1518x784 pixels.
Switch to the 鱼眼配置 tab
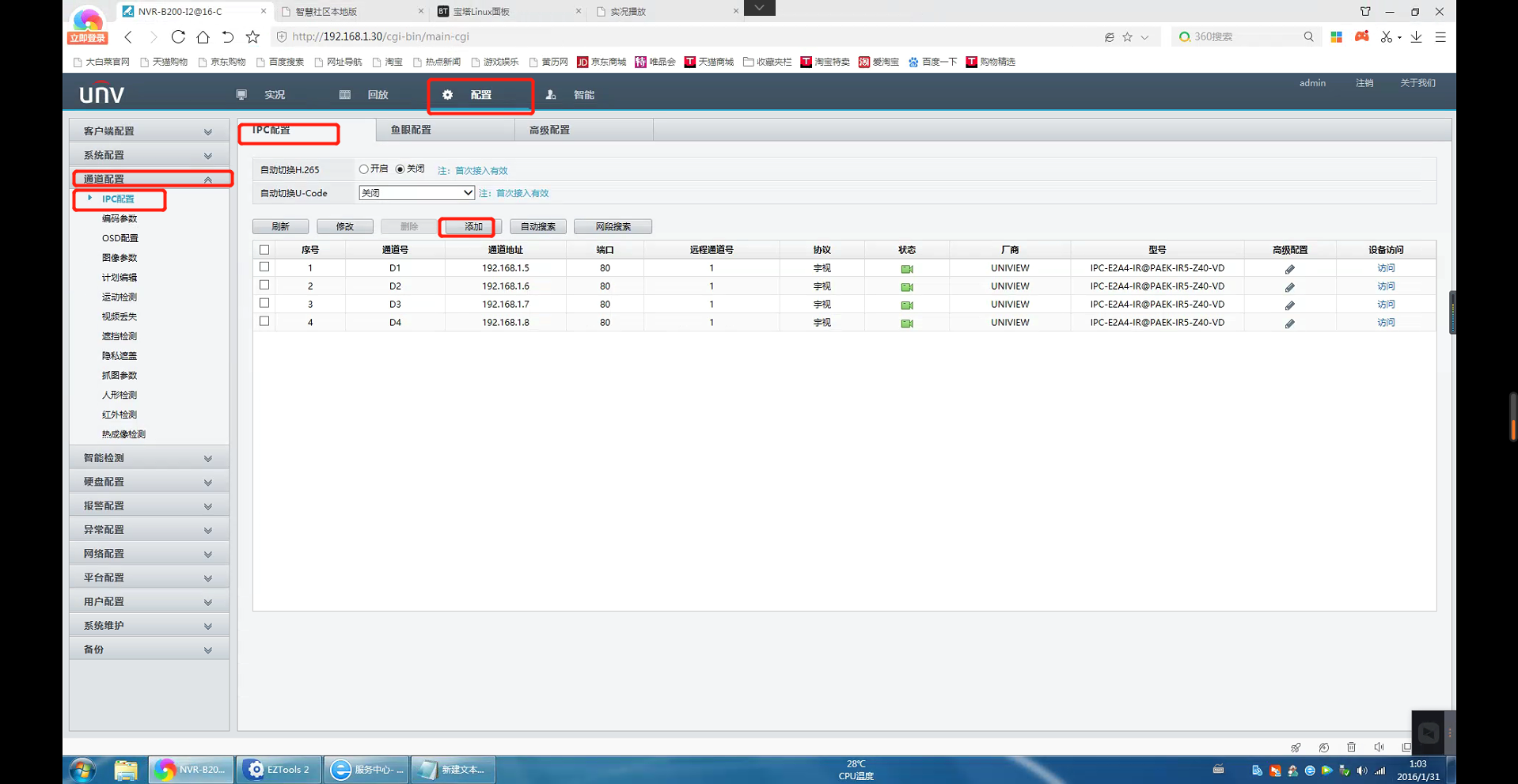pyautogui.click(x=411, y=130)
